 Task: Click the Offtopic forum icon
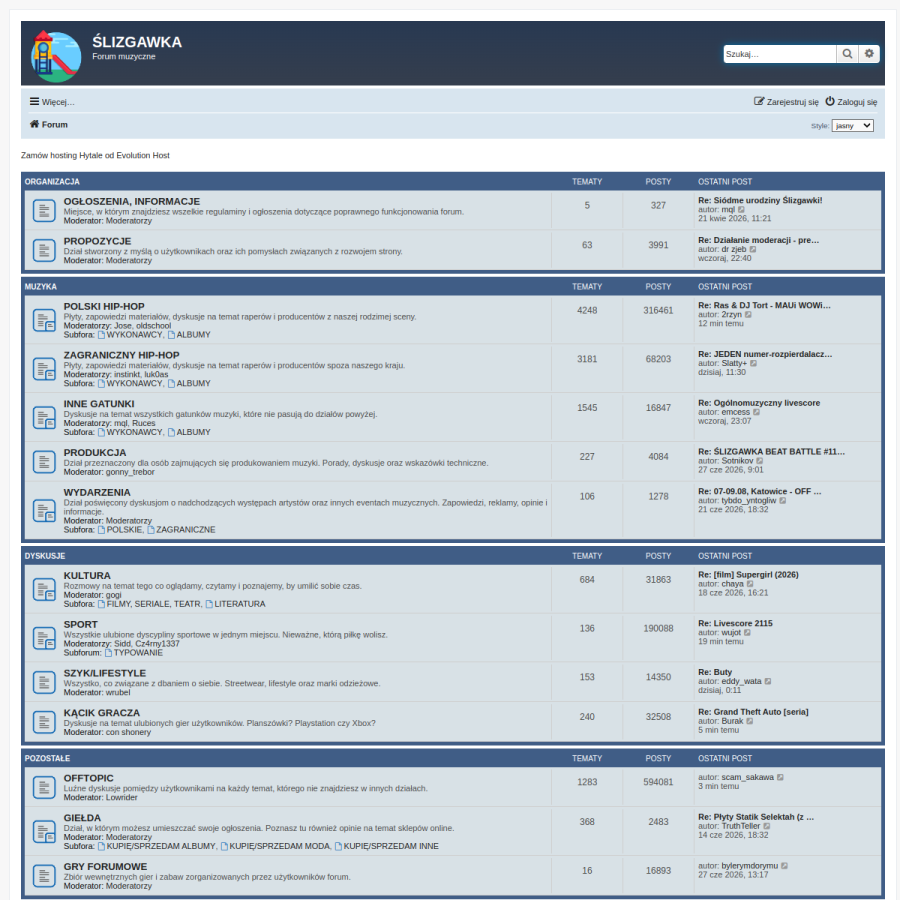coord(44,788)
